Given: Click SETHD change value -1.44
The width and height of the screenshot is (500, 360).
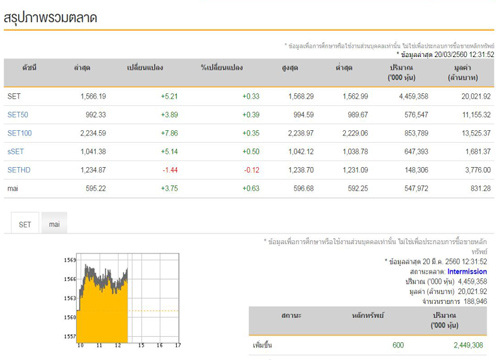Looking at the screenshot, I should [x=170, y=170].
